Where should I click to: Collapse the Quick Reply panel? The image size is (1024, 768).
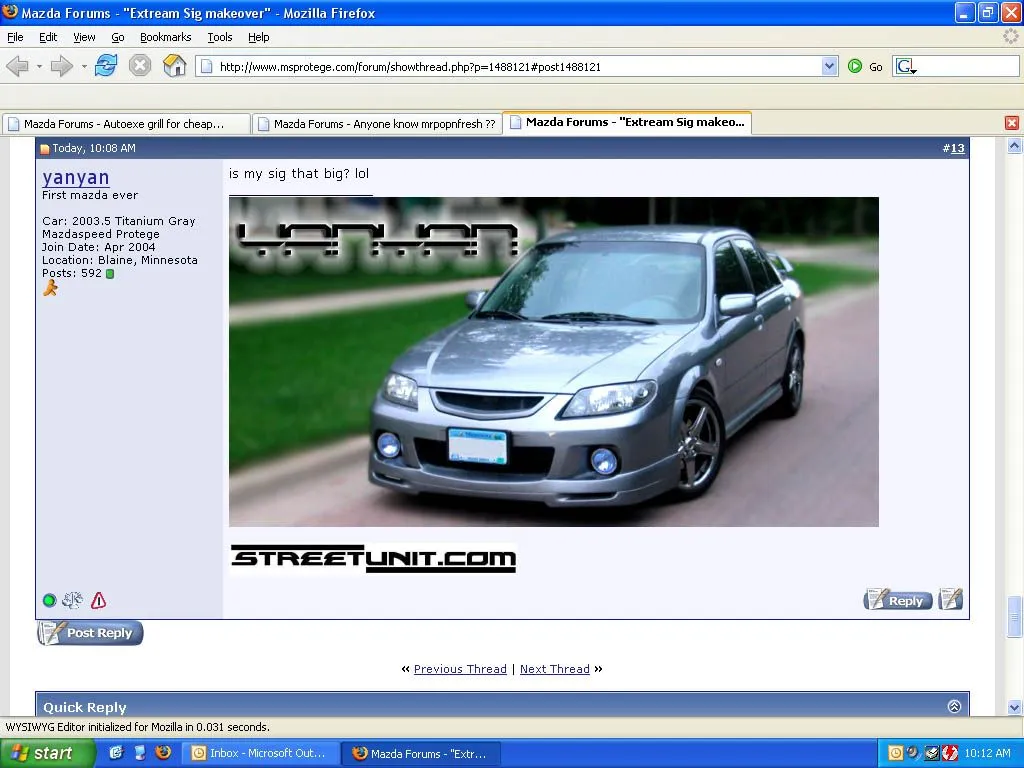pos(954,706)
